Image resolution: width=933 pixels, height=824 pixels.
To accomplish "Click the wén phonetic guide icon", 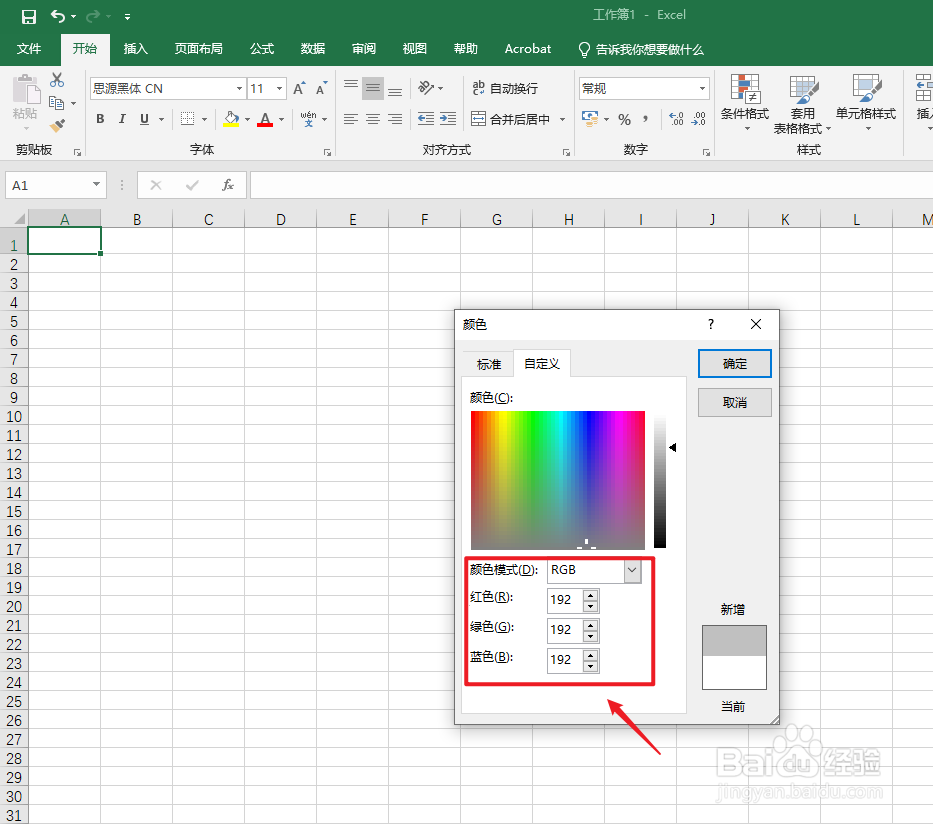I will (x=308, y=119).
